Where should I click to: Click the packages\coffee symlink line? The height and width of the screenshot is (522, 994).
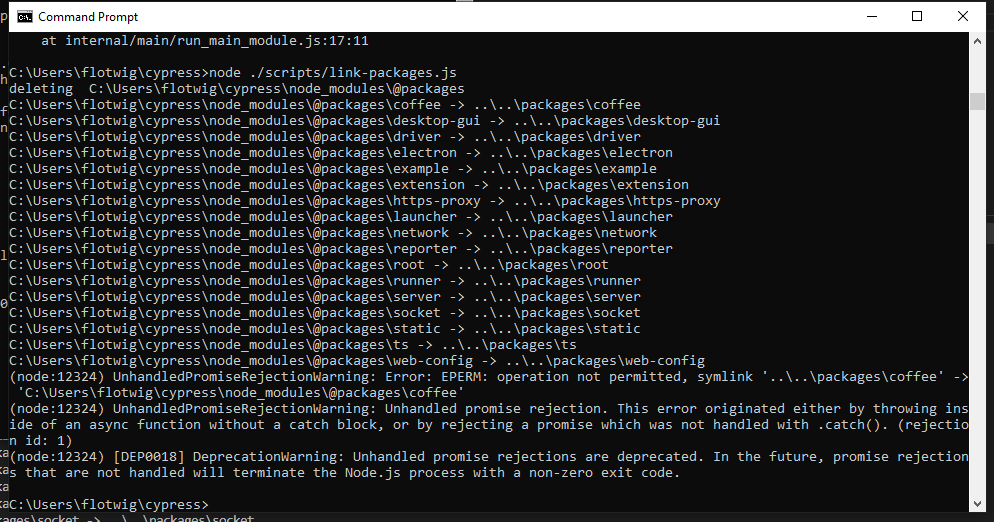point(325,105)
